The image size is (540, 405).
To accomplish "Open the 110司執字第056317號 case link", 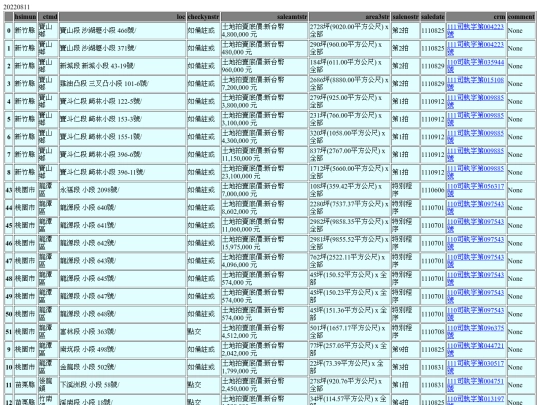I will pyautogui.click(x=475, y=190).
